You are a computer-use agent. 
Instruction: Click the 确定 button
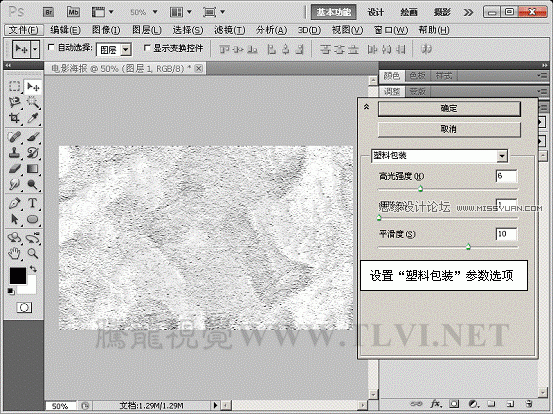click(x=449, y=109)
